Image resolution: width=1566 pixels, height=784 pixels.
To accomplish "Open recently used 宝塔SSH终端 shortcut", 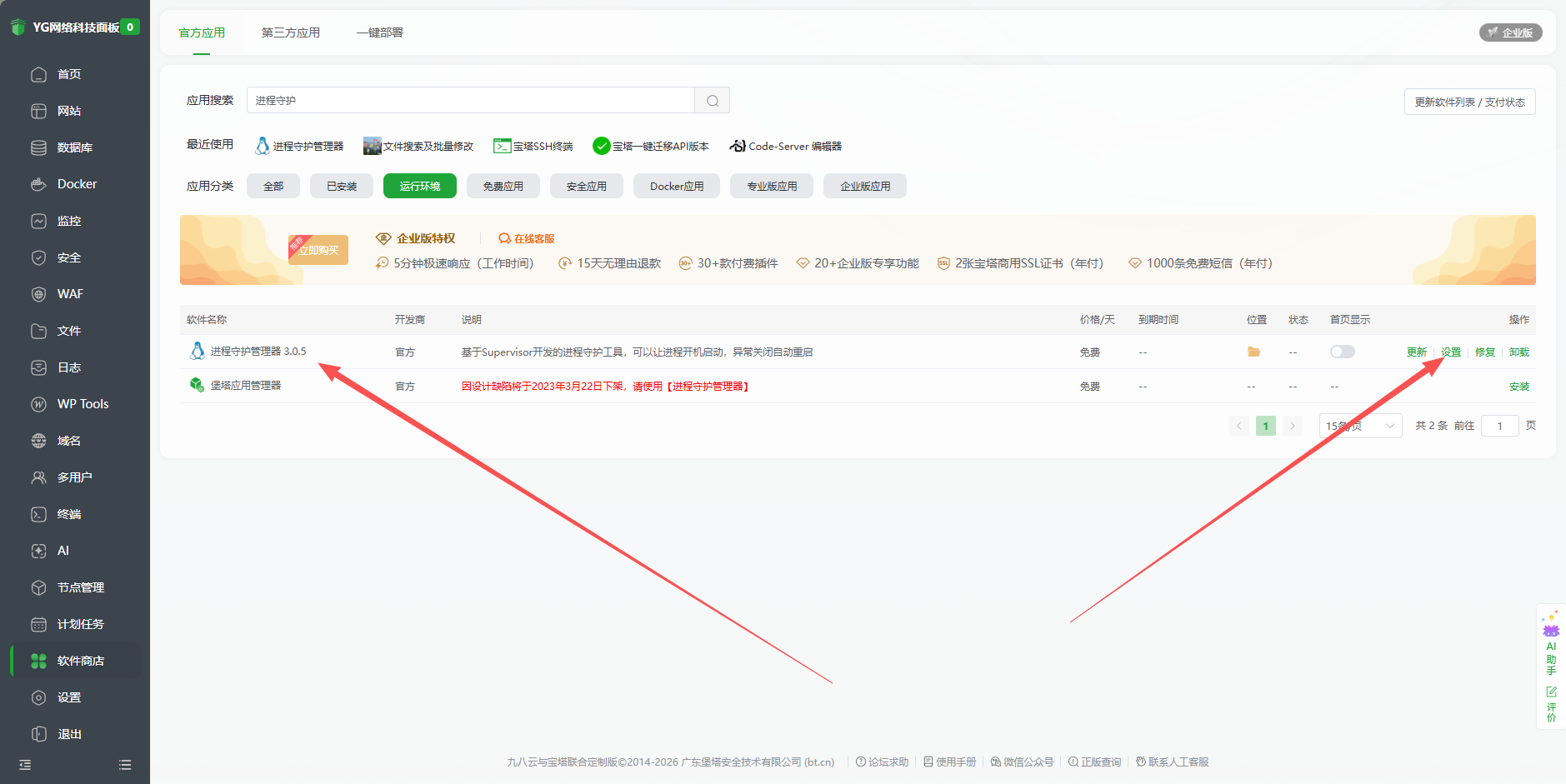I will pyautogui.click(x=533, y=146).
